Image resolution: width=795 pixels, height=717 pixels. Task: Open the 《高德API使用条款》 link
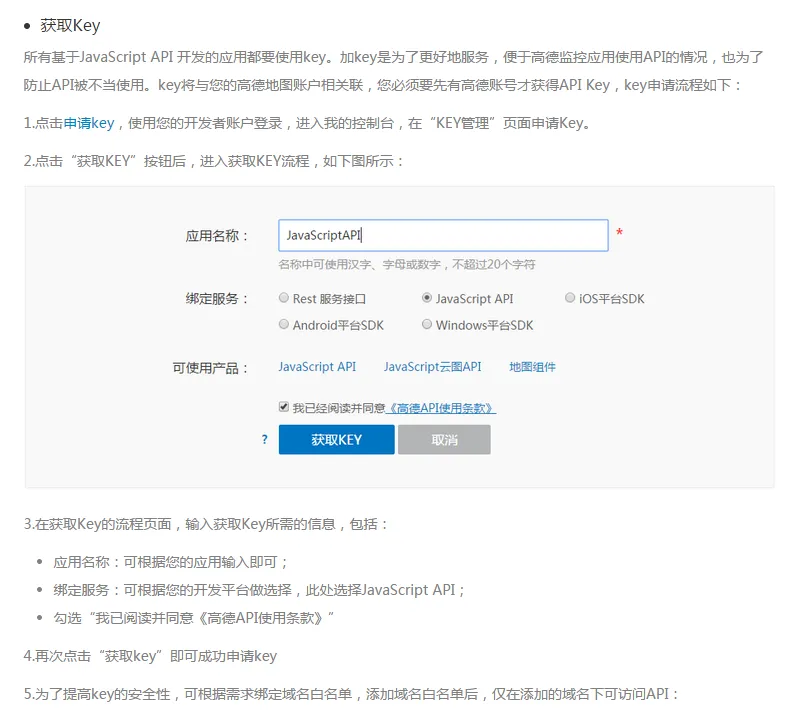point(441,408)
